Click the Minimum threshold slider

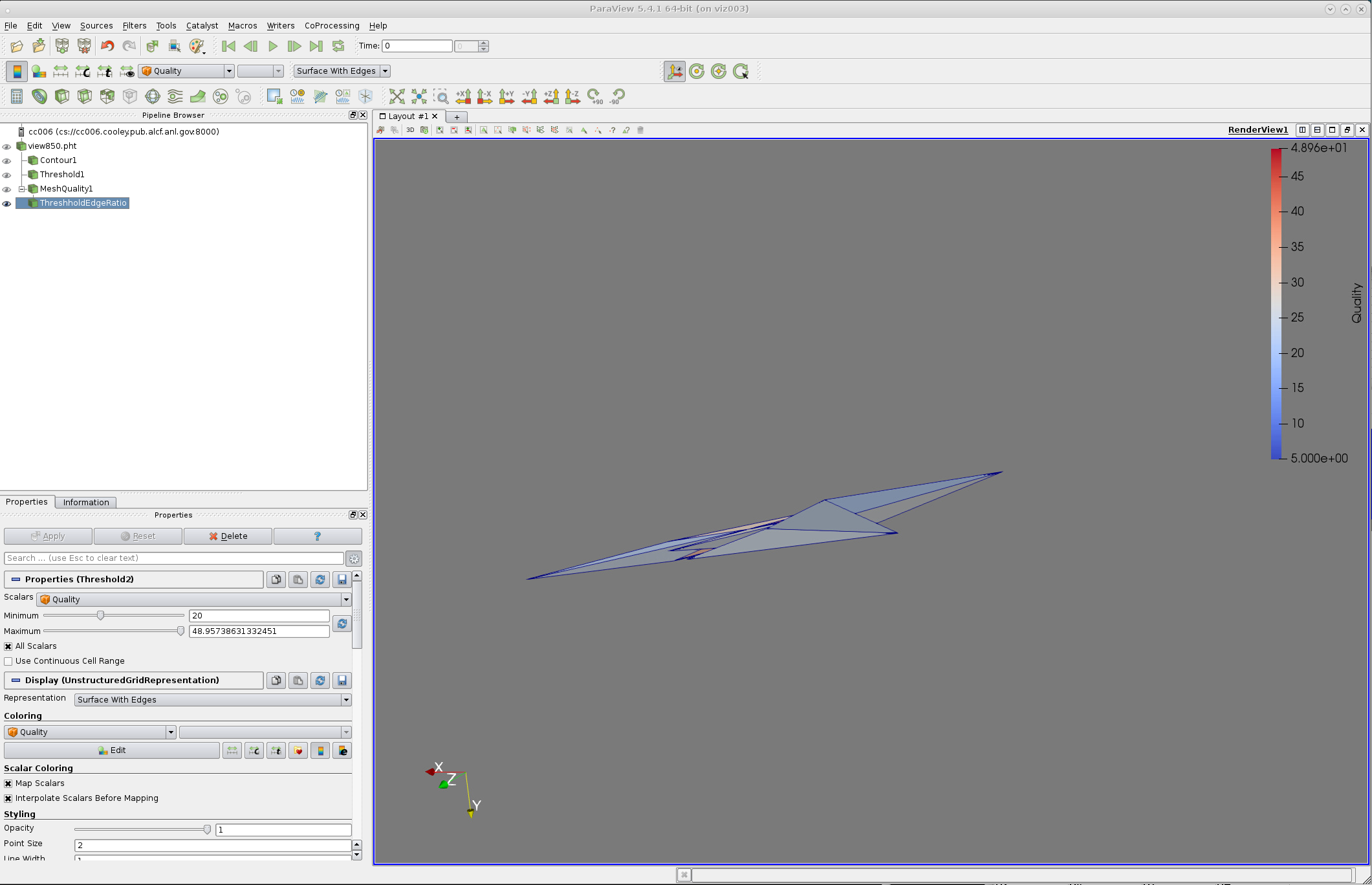tap(100, 616)
